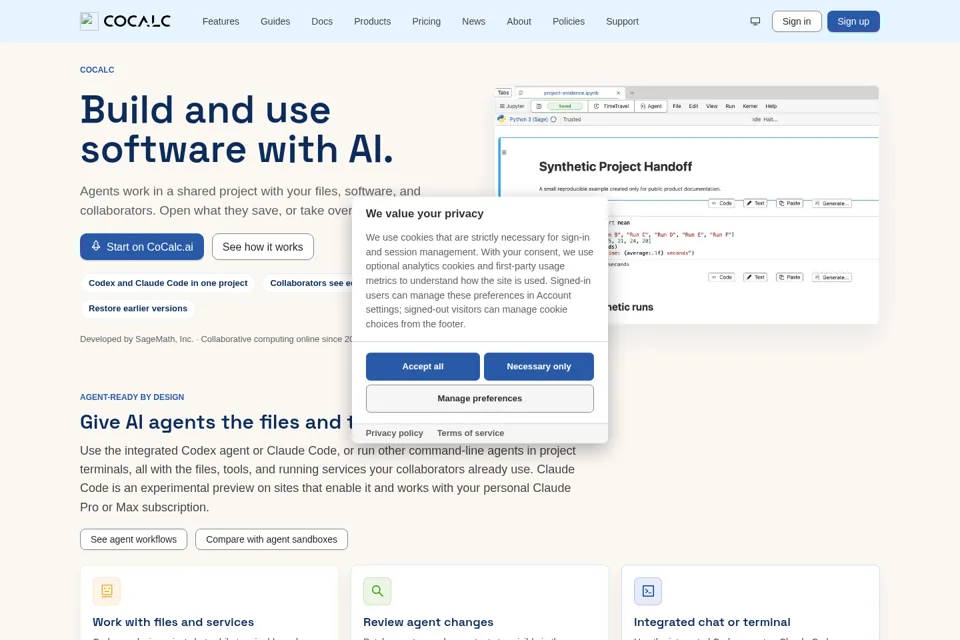
Task: Open the Guides menu
Action: 275,21
